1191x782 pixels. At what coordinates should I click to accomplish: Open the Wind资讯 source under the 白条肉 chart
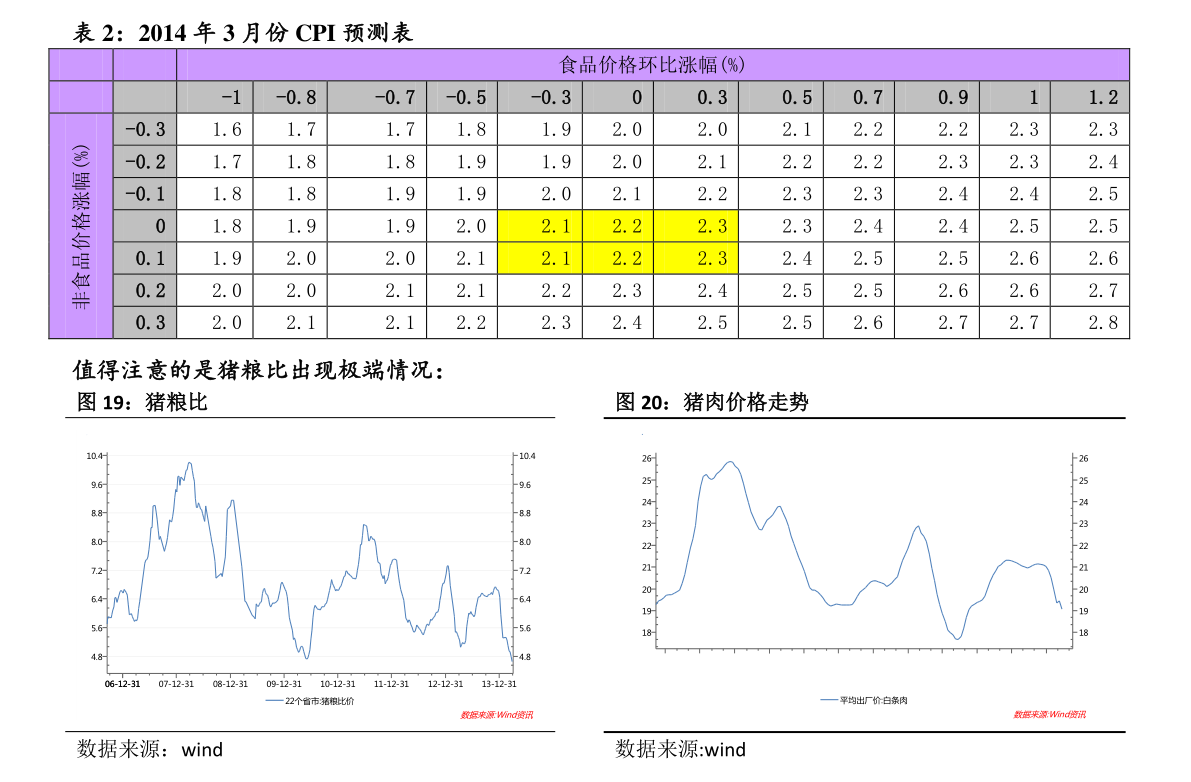1050,714
